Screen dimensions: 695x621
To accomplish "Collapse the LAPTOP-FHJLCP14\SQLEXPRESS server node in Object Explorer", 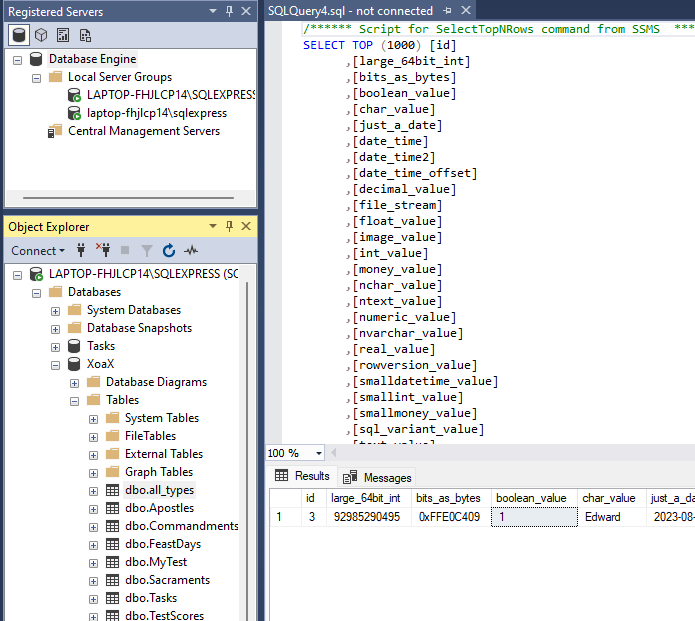I will [x=17, y=275].
